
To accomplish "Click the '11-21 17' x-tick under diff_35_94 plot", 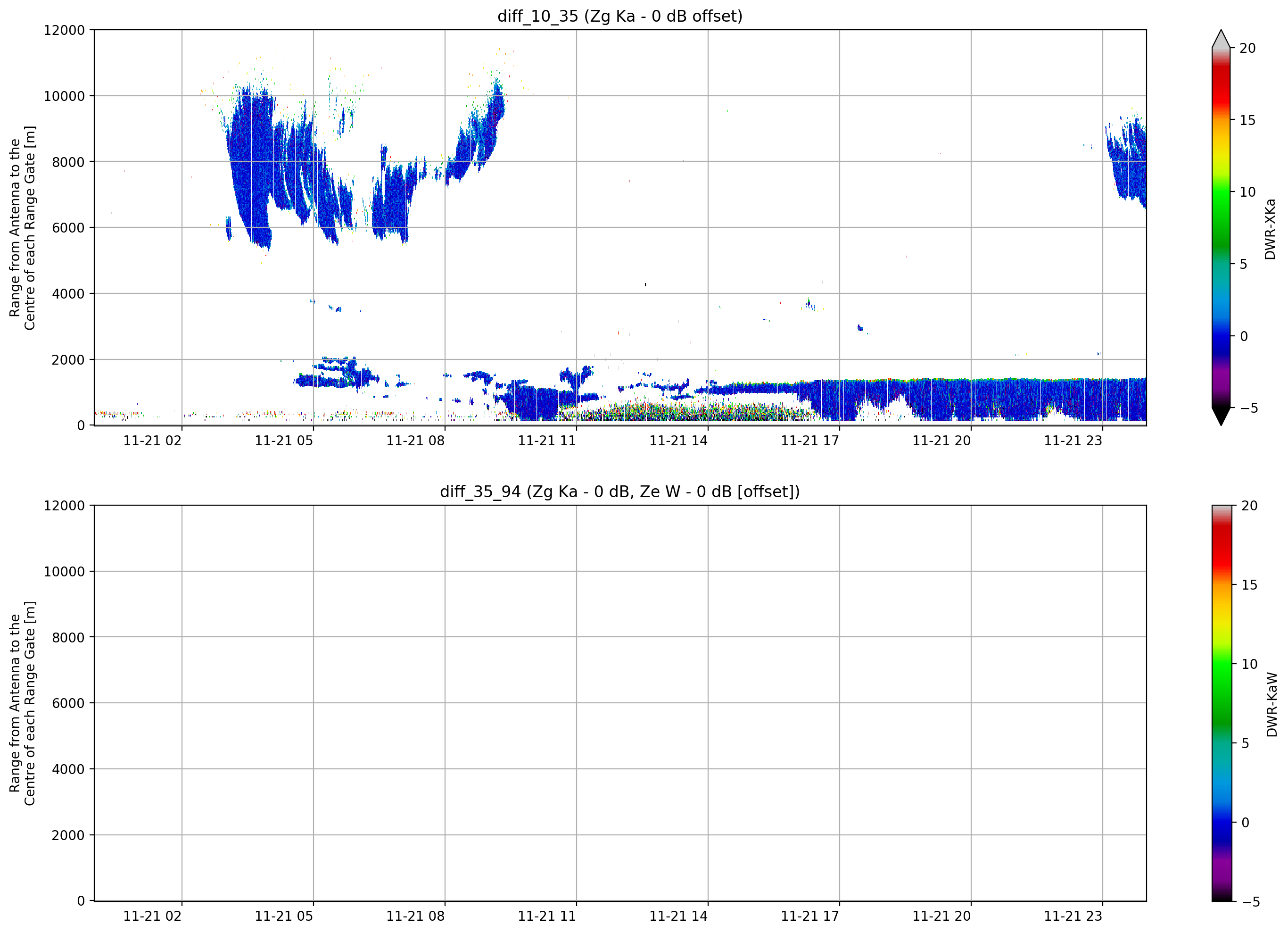I will (810, 916).
